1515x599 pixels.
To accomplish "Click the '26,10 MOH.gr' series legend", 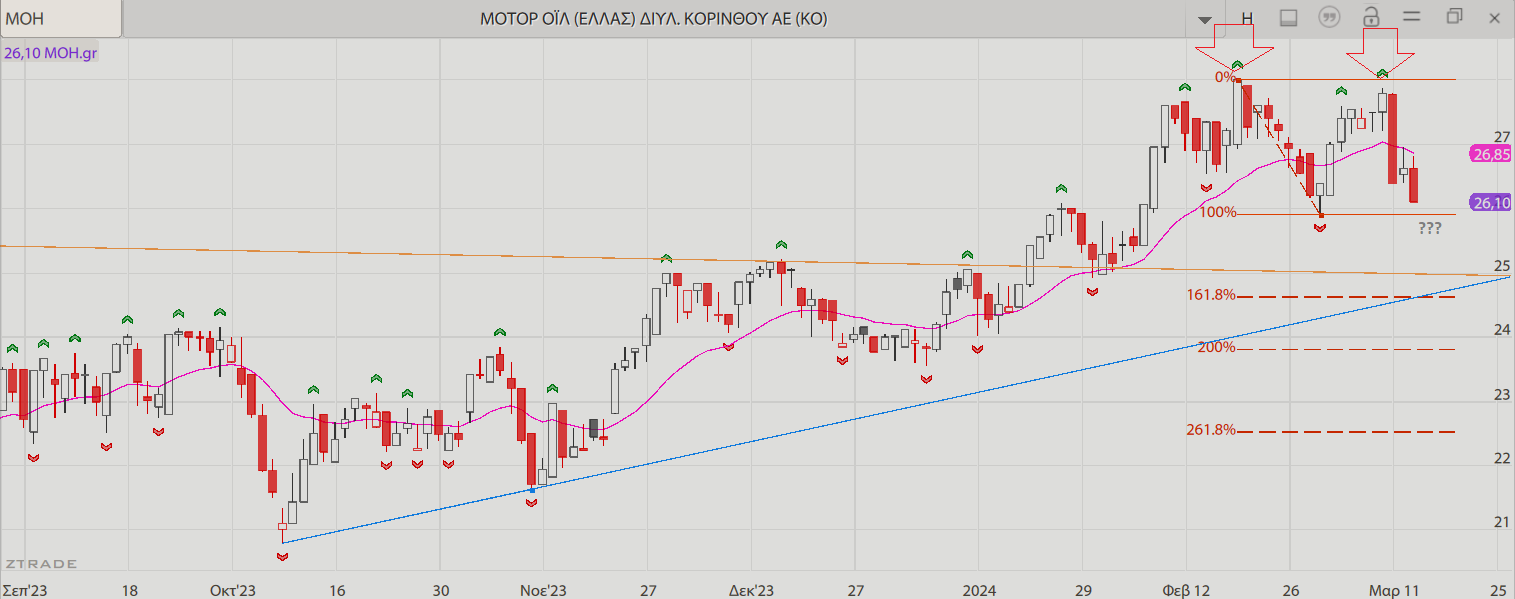I will (51, 52).
